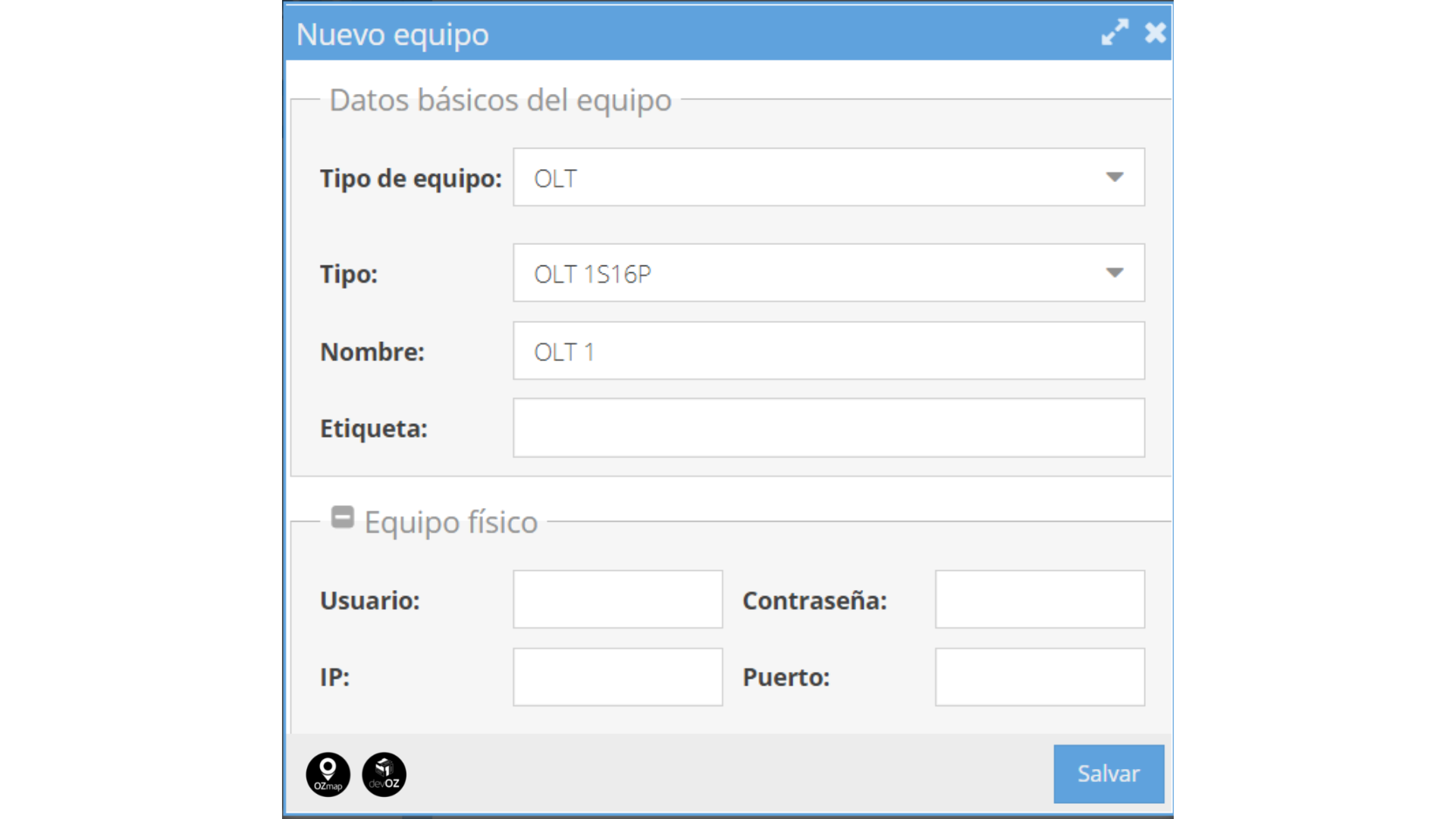Open the Tipo de equipo dropdown showing OLT
Image resolution: width=1456 pixels, height=819 pixels.
click(828, 177)
